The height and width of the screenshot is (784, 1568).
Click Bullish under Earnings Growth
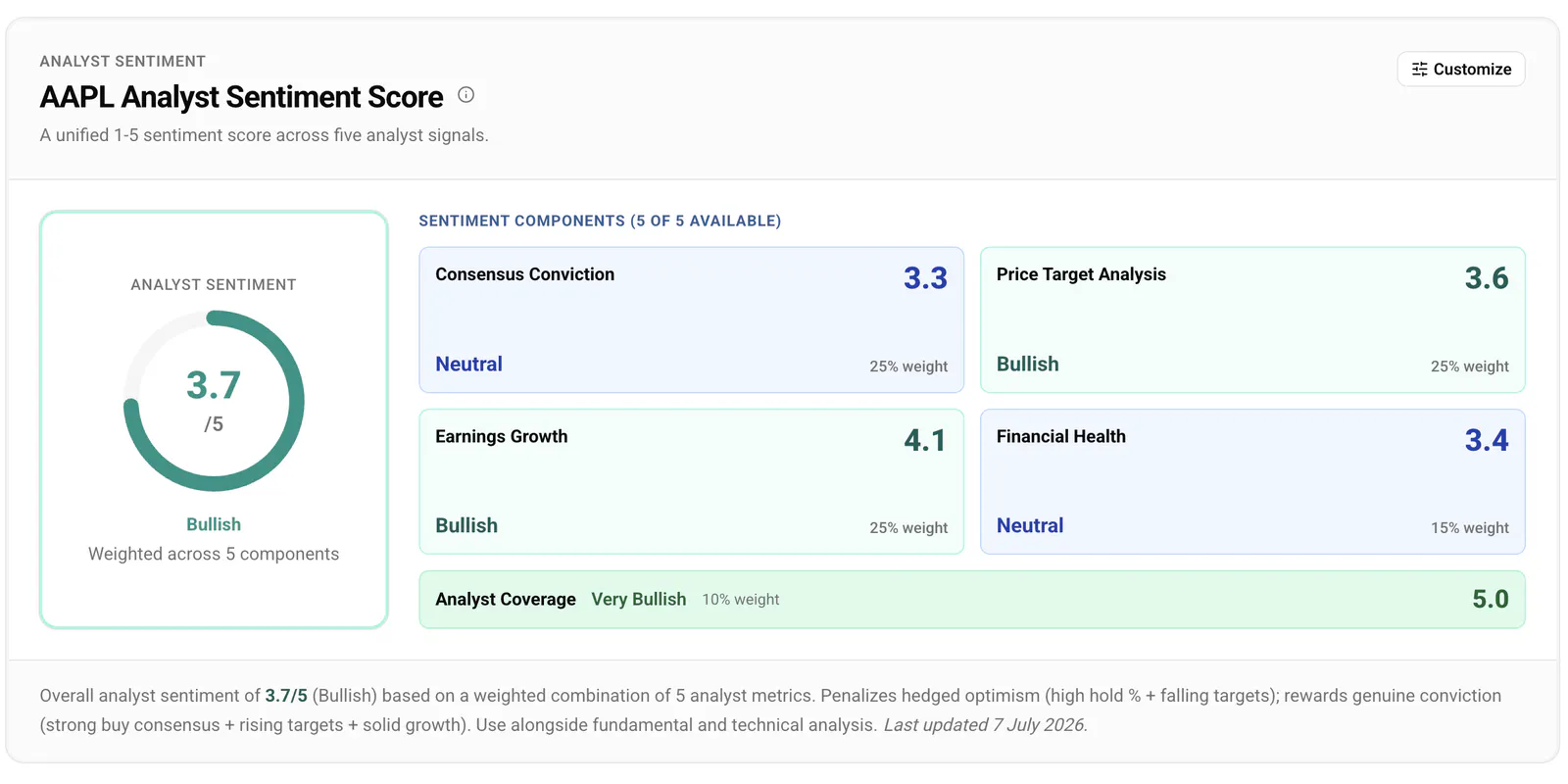click(x=466, y=525)
